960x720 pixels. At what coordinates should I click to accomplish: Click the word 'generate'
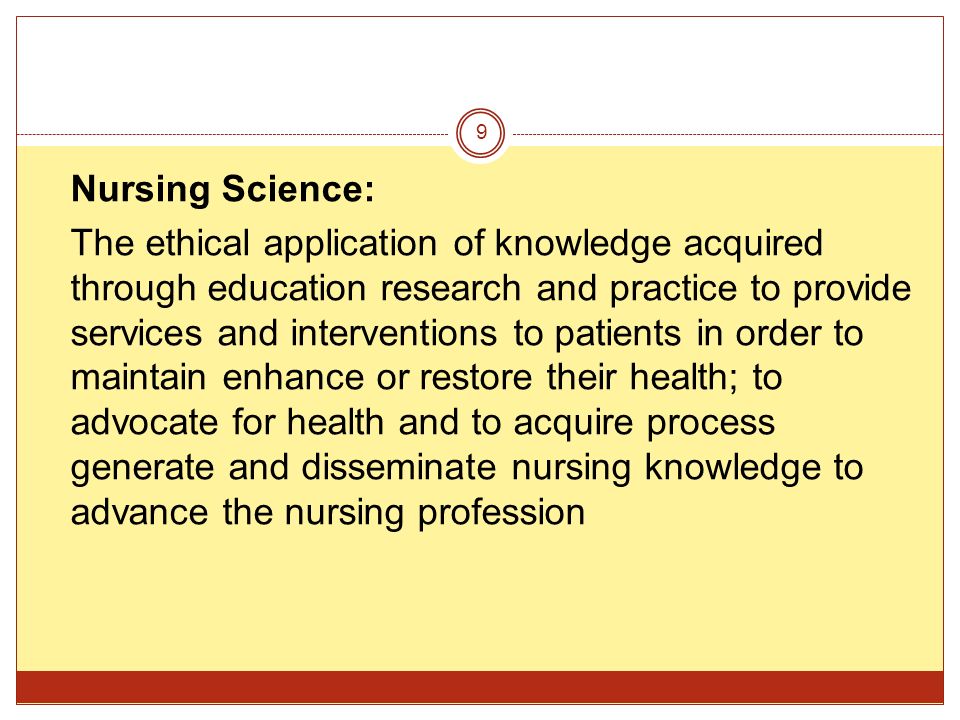pos(143,470)
